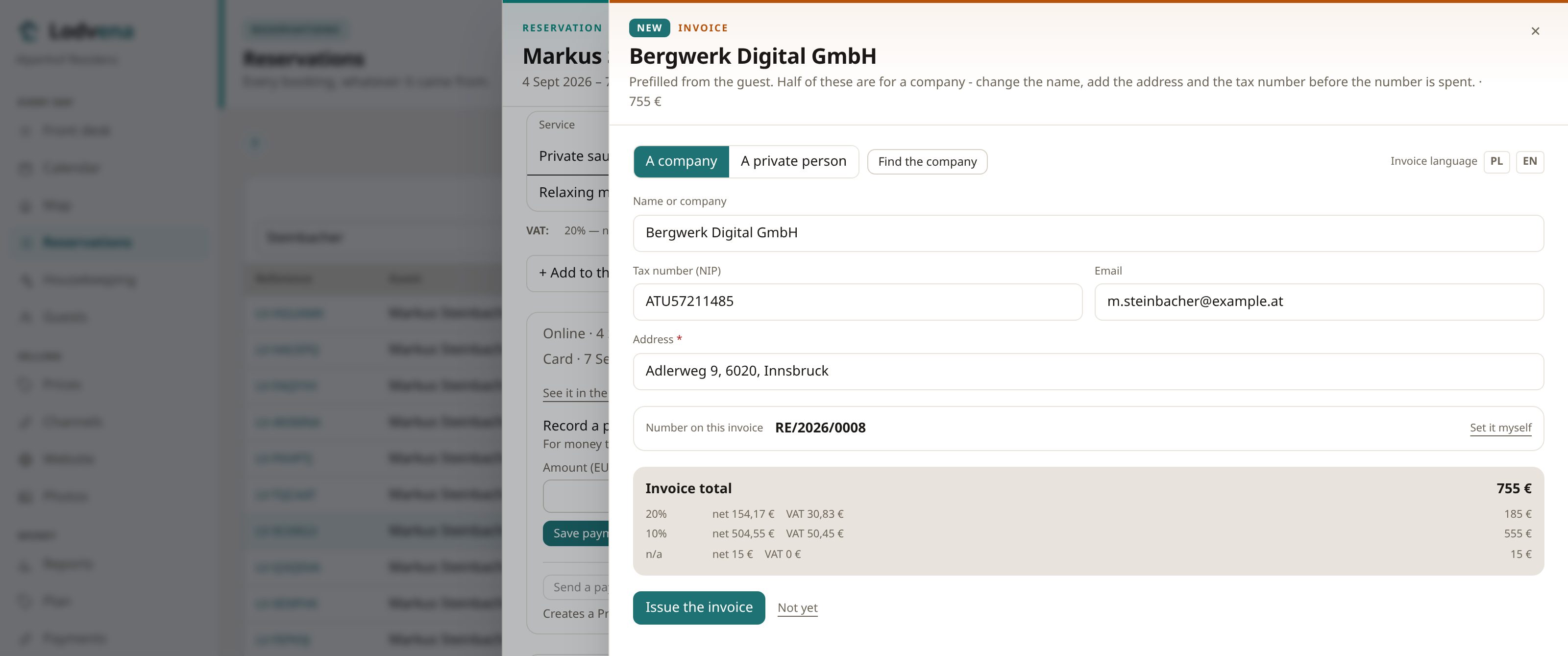Image resolution: width=1568 pixels, height=656 pixels.
Task: Click the 'NEW' badge
Action: [x=649, y=28]
